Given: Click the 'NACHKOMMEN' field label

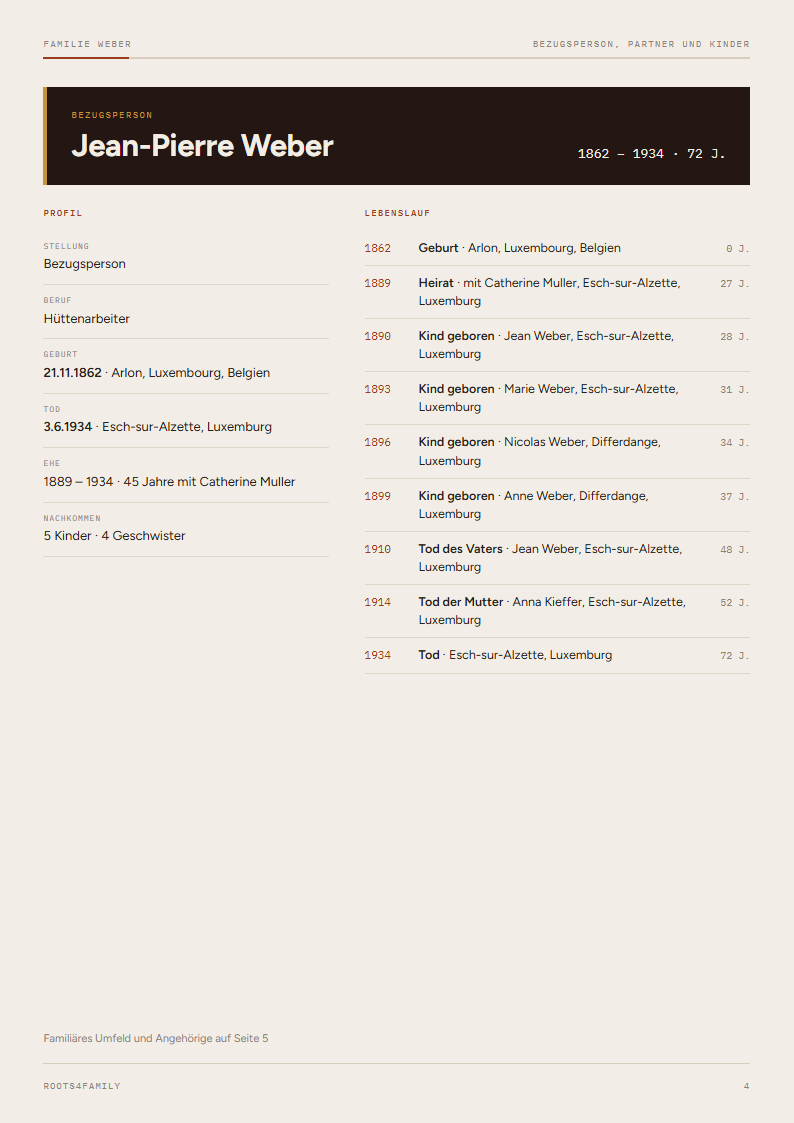Looking at the screenshot, I should [72, 518].
